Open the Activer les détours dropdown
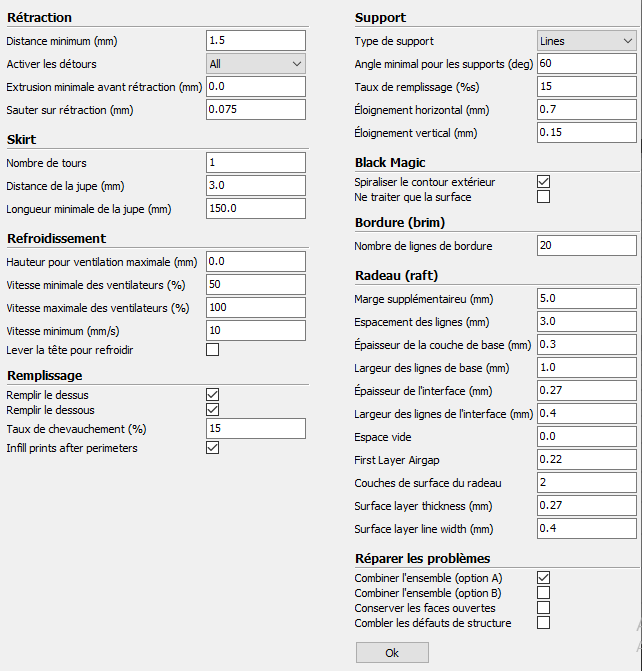This screenshot has height=671, width=642. point(256,64)
